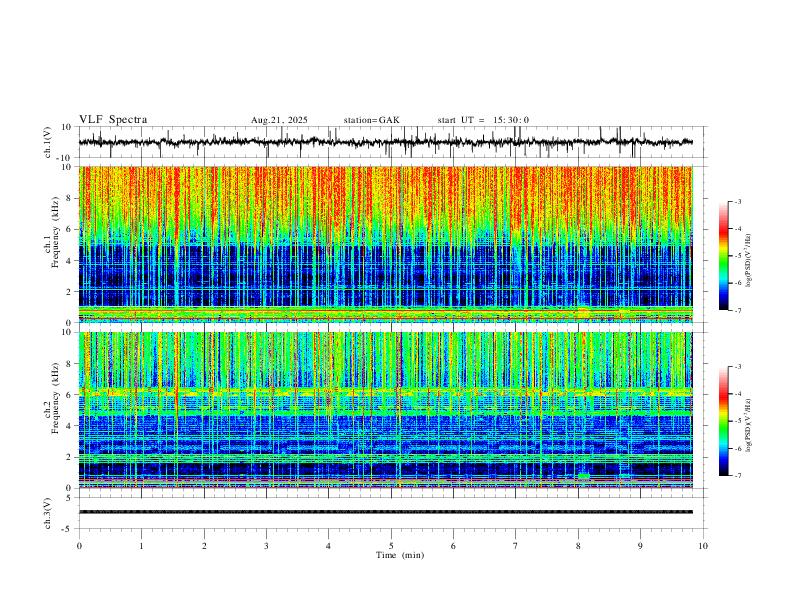Viewport: 792px width, 612px height.
Task: Click the lower ch.2 PSD colorbar
Action: [x=724, y=421]
